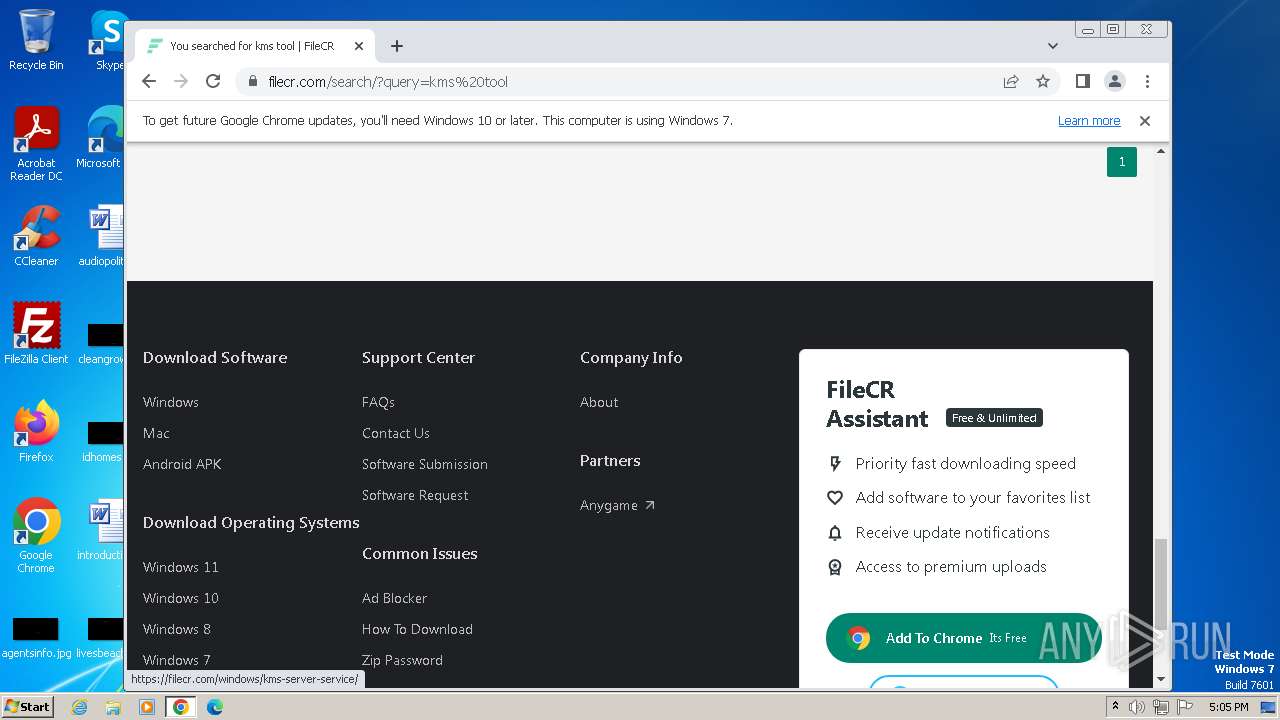
Task: Click the address bar URL
Action: pyautogui.click(x=388, y=81)
